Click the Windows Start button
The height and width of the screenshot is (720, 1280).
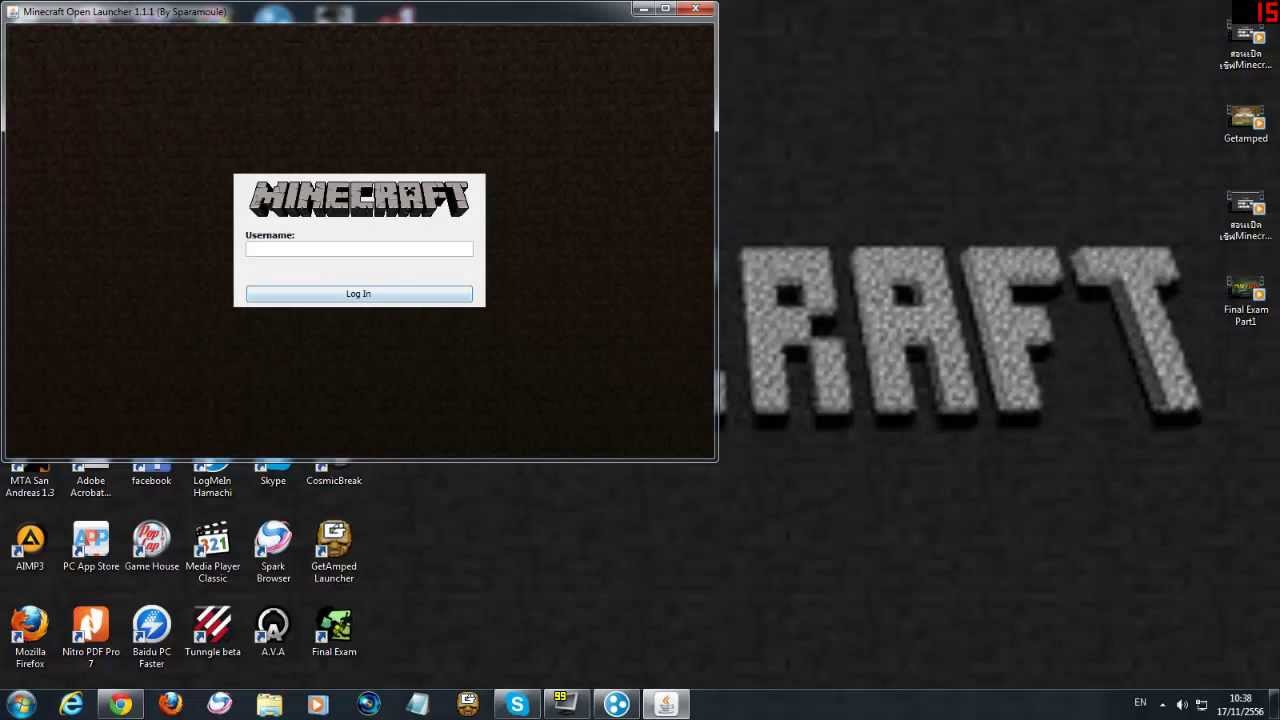point(22,705)
